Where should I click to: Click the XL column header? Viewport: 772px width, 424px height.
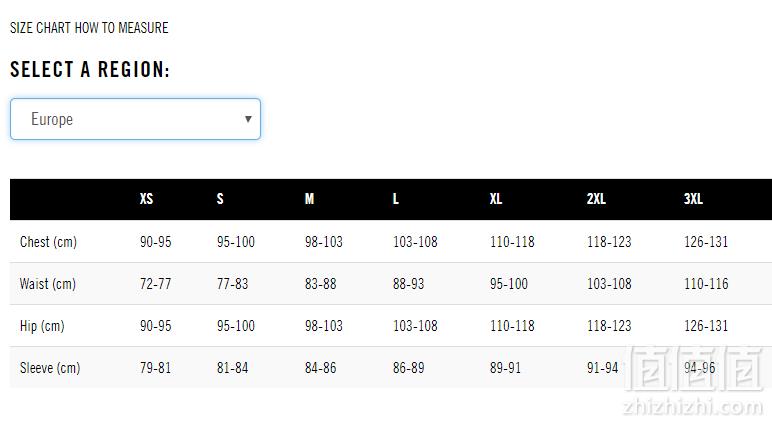point(496,199)
